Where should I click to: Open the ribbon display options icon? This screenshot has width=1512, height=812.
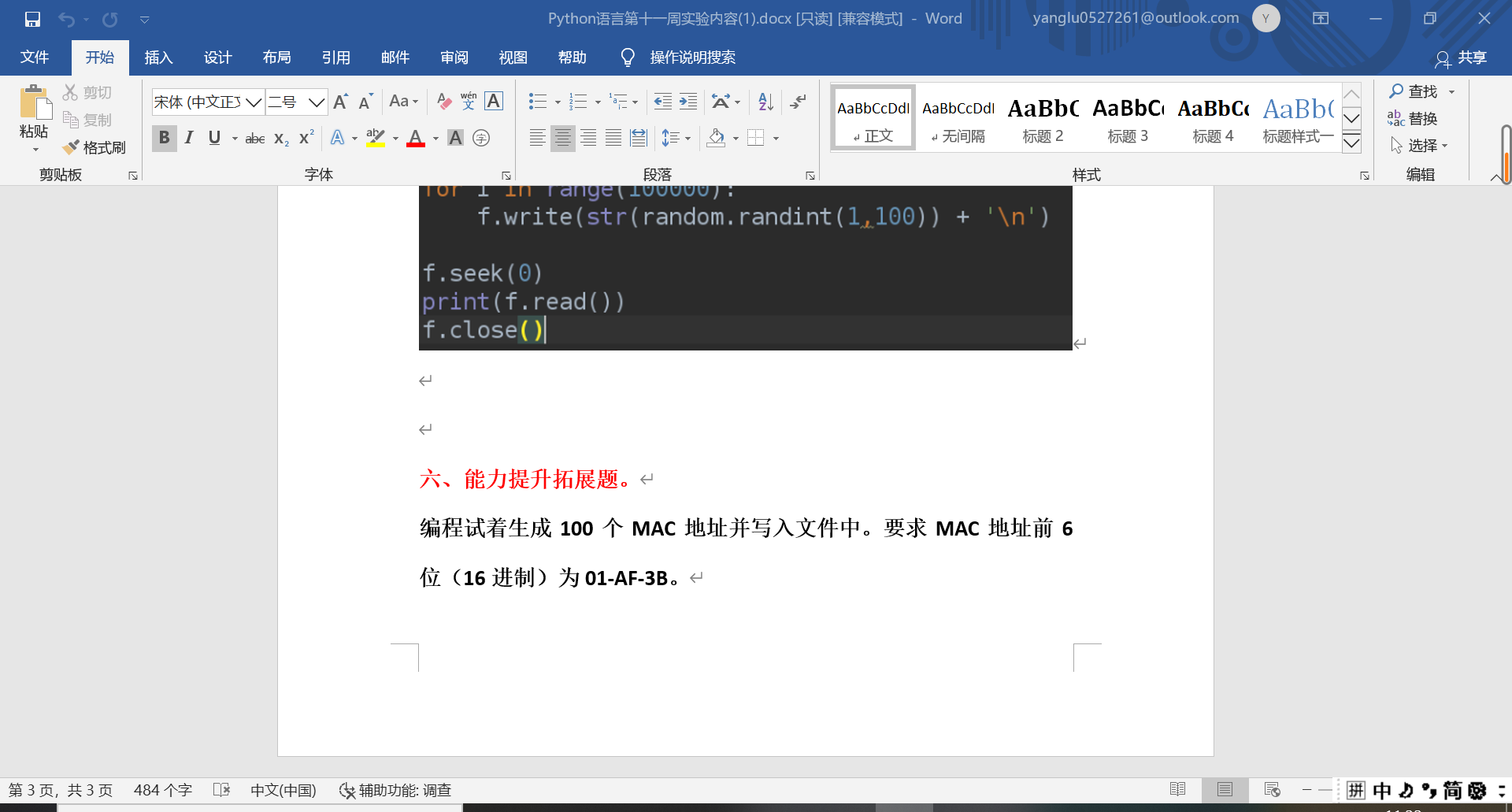coord(1321,19)
